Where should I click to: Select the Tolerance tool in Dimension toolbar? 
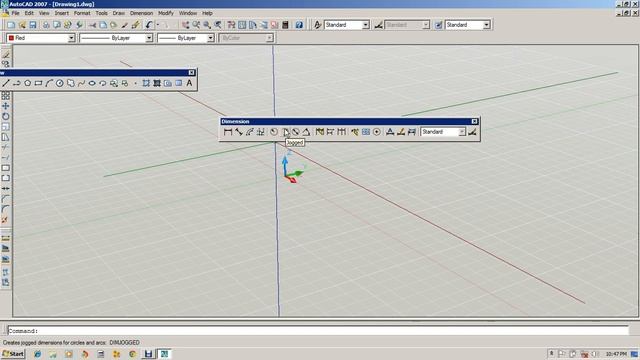tap(366, 132)
